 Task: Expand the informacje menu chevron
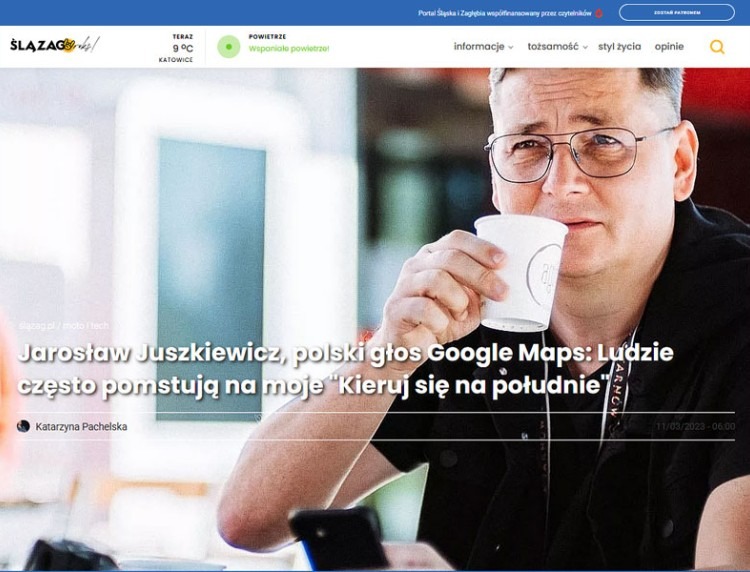coord(511,47)
